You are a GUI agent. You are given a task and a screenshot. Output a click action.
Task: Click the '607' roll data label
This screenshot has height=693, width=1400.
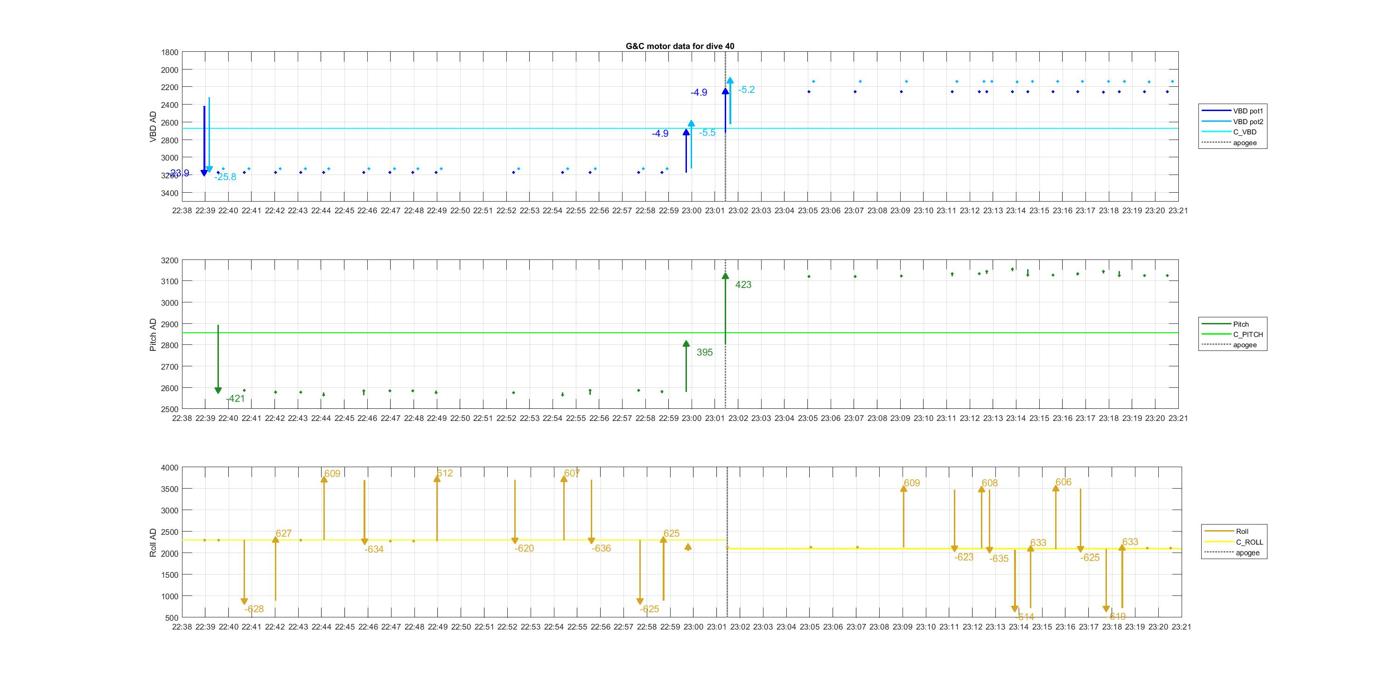(572, 473)
